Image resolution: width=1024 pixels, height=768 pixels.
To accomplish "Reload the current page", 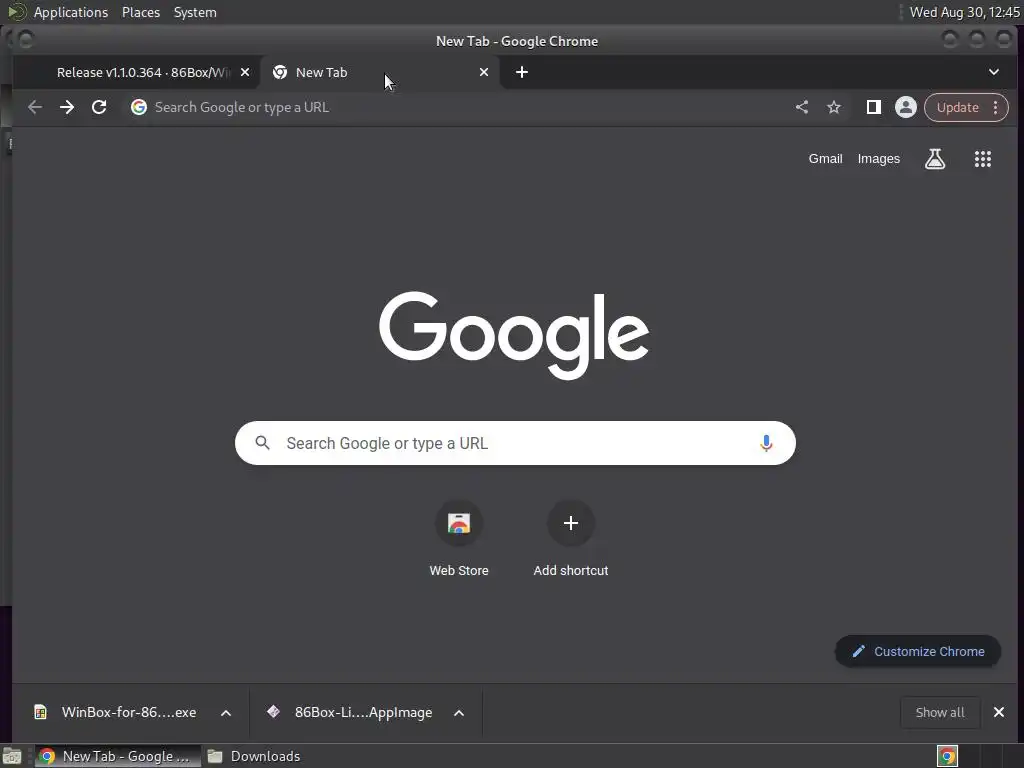I will 99,107.
